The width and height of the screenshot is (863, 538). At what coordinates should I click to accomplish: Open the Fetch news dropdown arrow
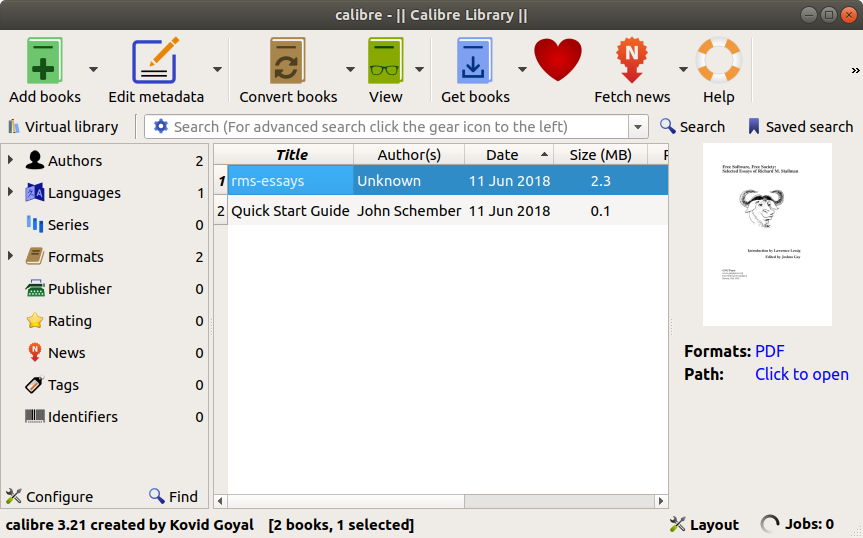pos(683,69)
